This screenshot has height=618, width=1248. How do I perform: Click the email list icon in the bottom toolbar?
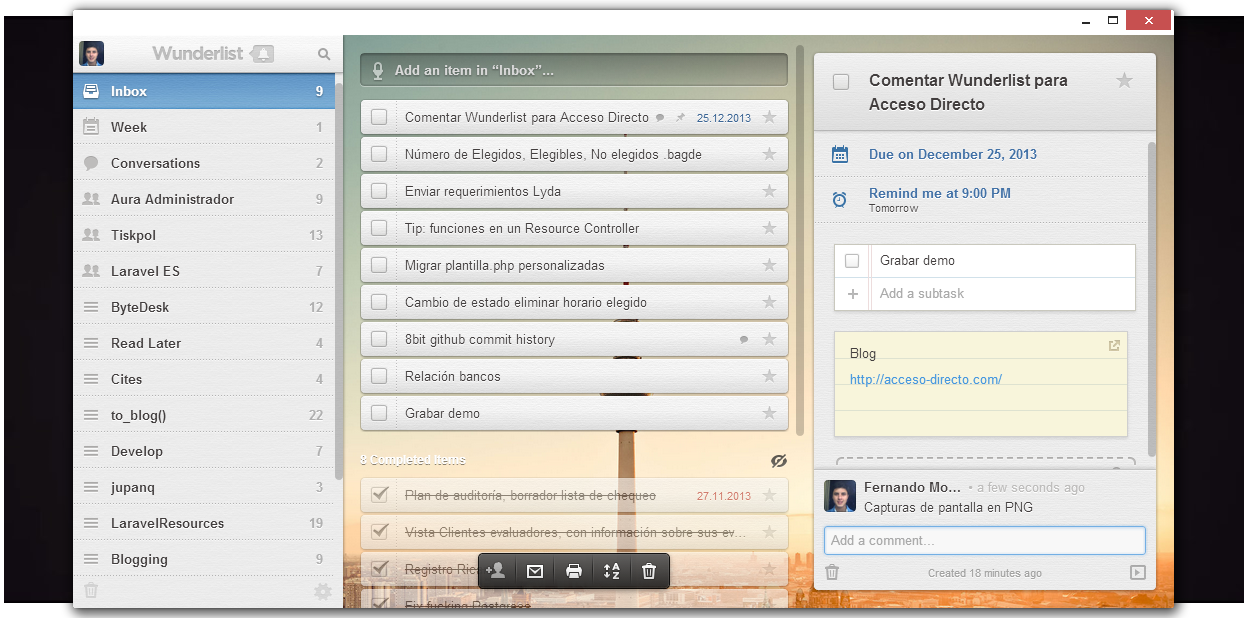tap(535, 571)
